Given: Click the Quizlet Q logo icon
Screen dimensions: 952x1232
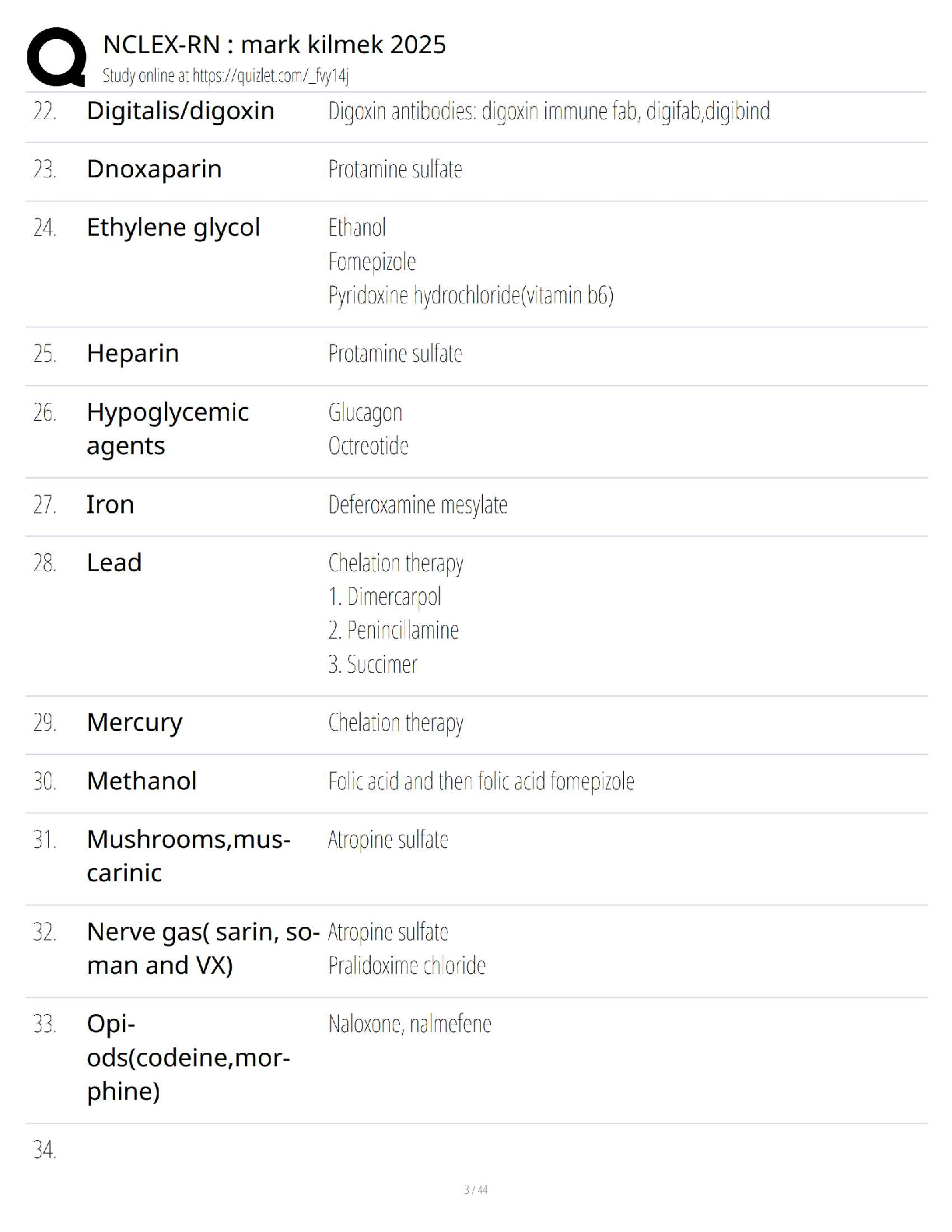Looking at the screenshot, I should tap(56, 57).
